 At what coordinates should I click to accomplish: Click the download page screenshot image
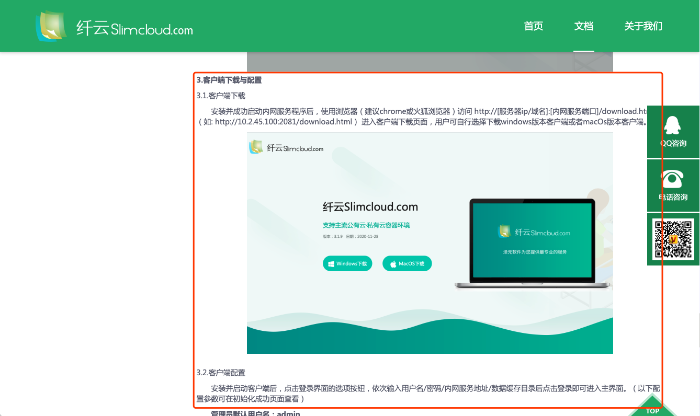[429, 243]
